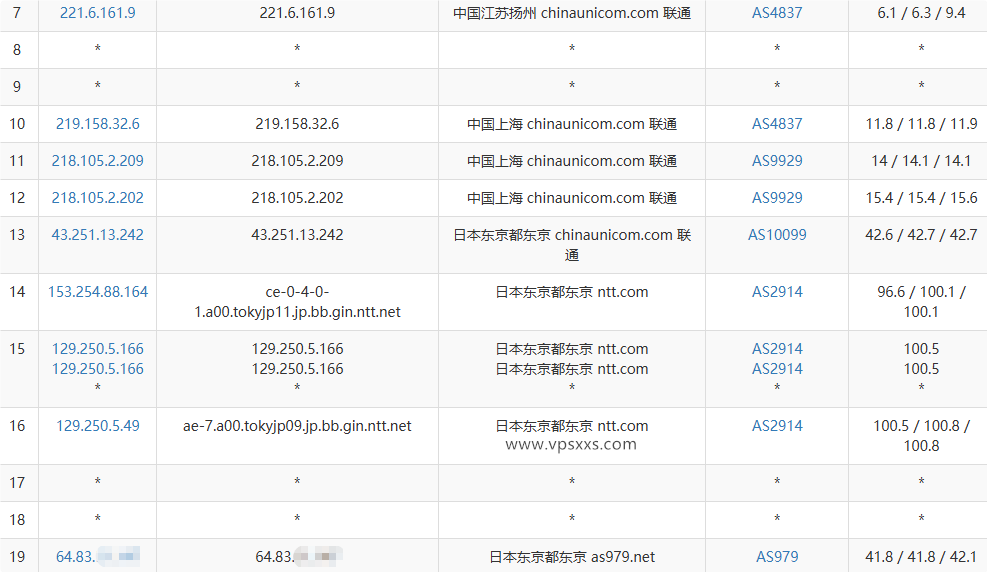Select plain-text hostname 218.105.2.209 in hop 11

point(297,161)
